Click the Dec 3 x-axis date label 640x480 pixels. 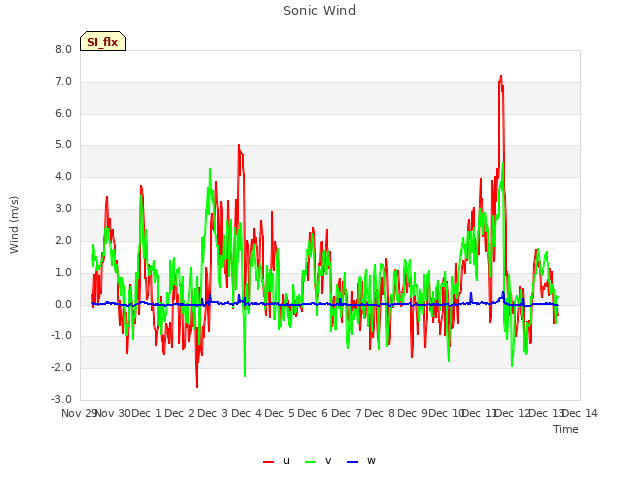pos(213,413)
